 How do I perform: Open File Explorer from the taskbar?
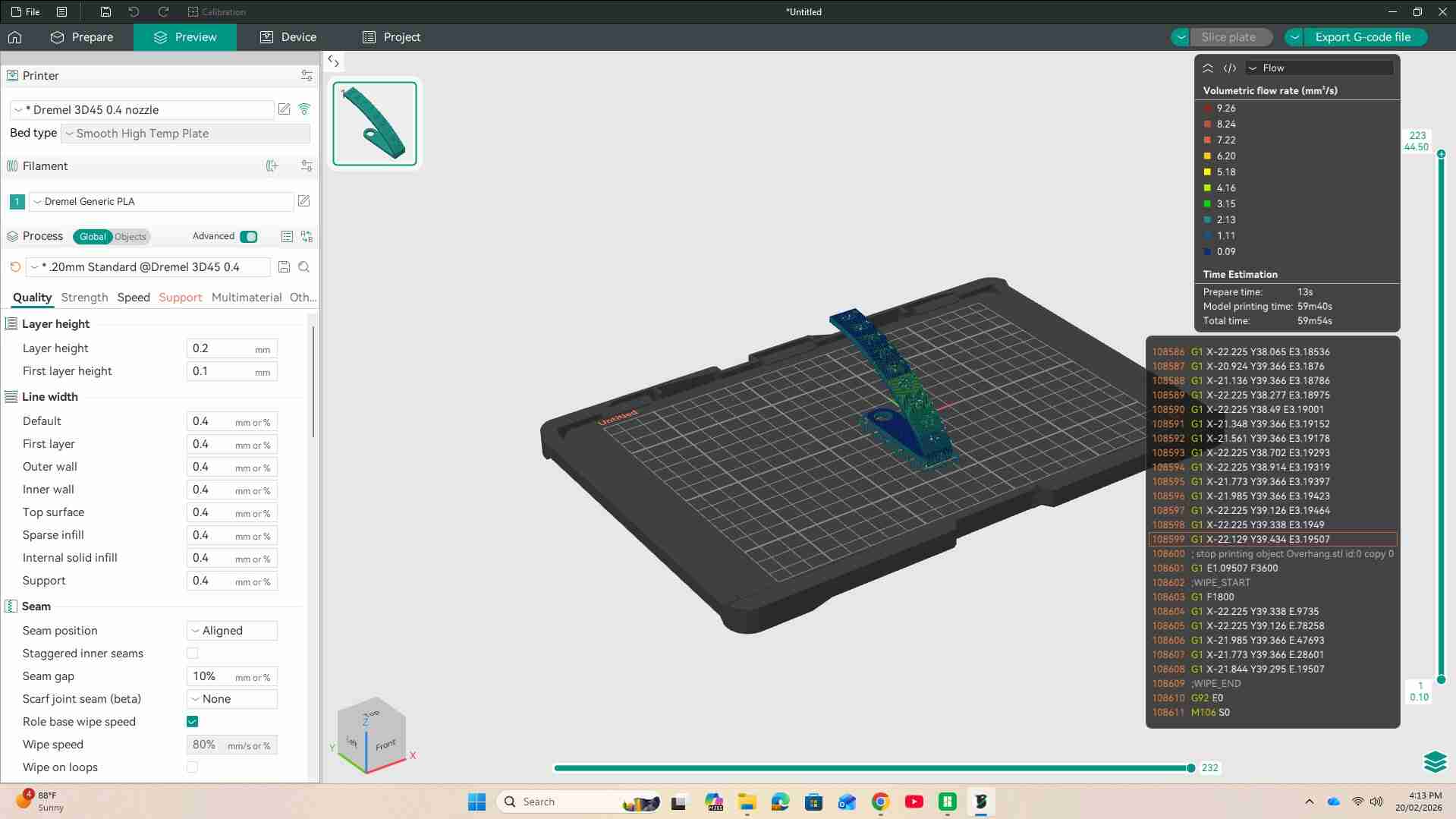[x=747, y=802]
